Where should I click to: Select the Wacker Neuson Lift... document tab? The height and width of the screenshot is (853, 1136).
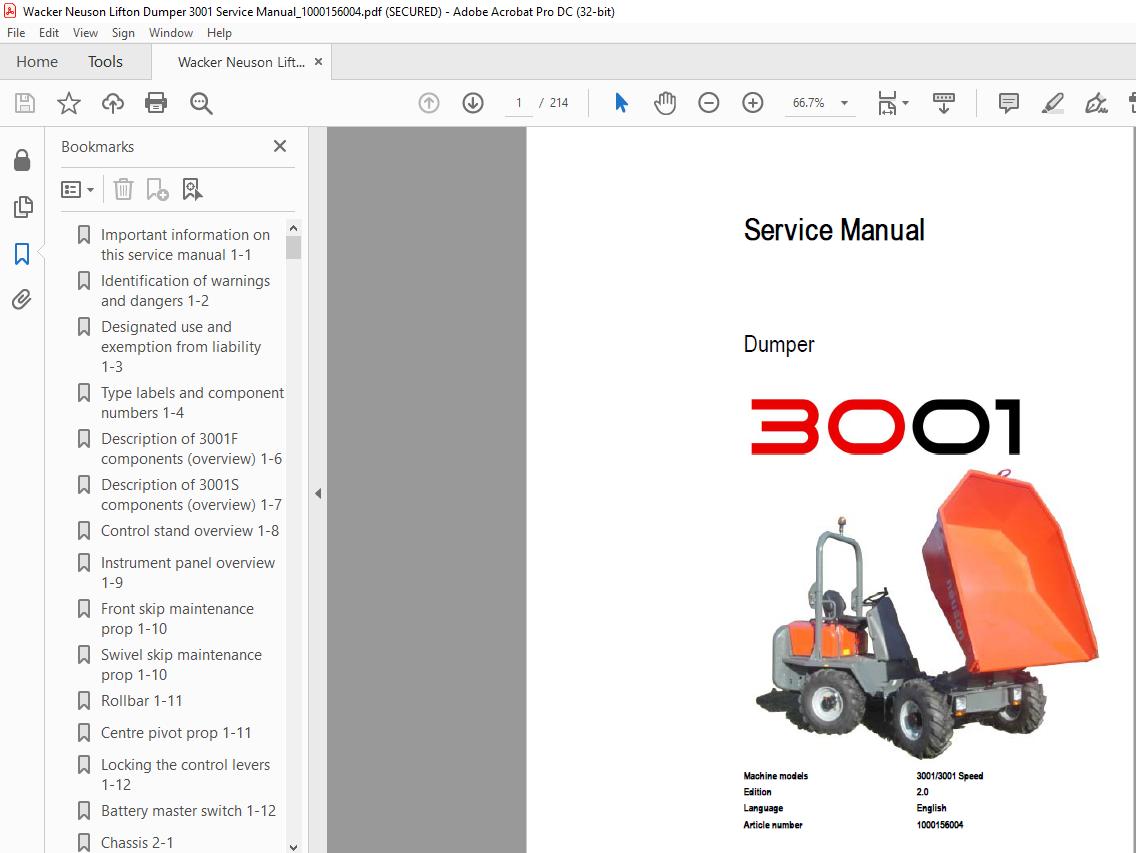(241, 62)
